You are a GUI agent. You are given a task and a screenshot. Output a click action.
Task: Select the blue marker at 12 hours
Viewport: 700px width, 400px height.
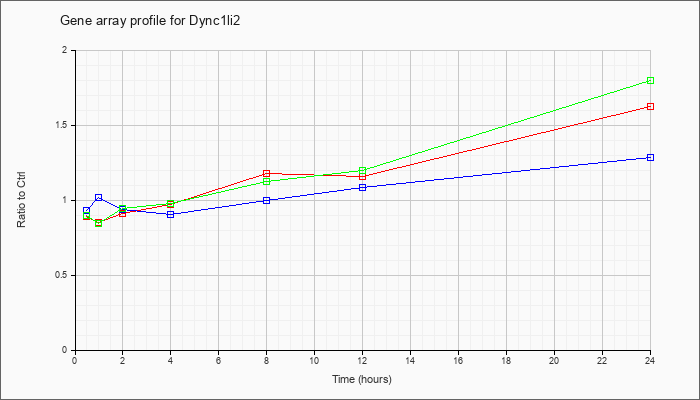362,187
